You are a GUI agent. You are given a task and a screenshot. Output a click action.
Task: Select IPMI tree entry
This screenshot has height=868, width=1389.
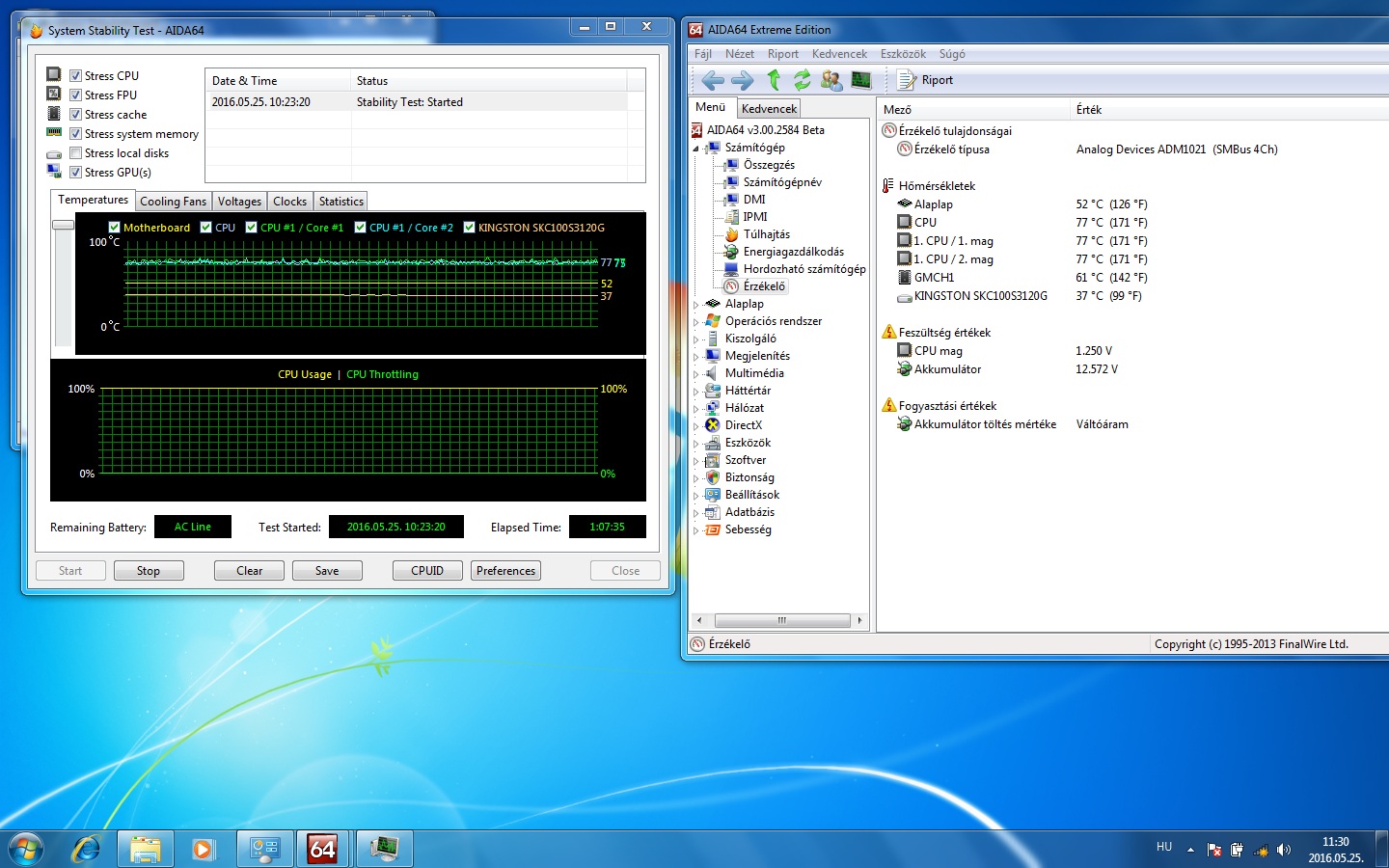pyautogui.click(x=755, y=217)
